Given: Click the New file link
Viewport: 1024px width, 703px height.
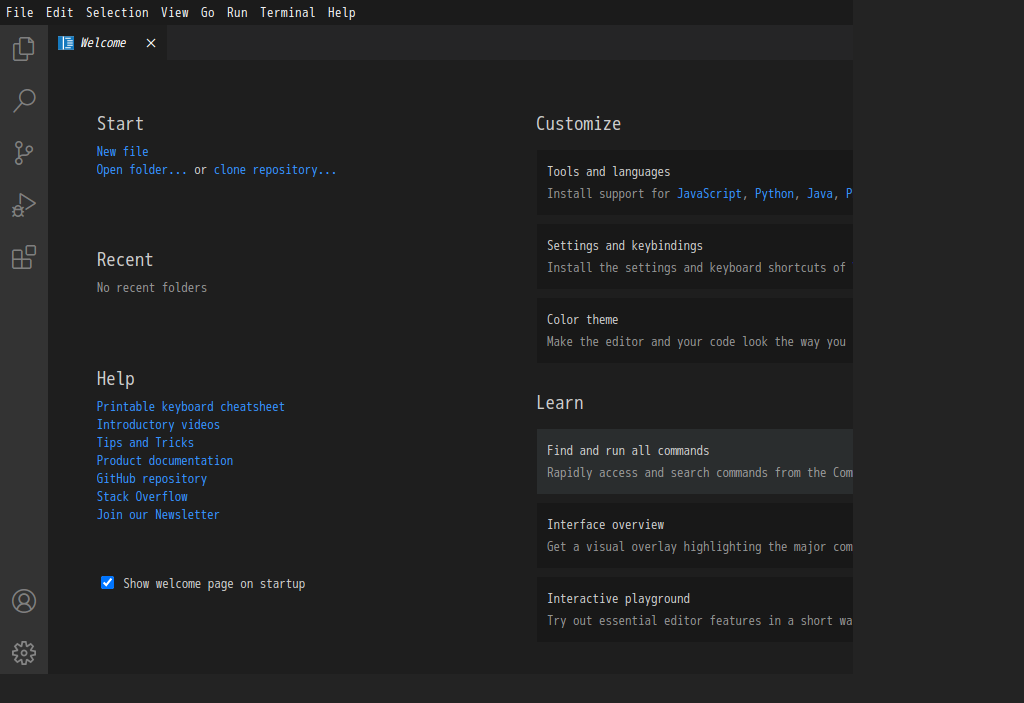Looking at the screenshot, I should pos(123,152).
